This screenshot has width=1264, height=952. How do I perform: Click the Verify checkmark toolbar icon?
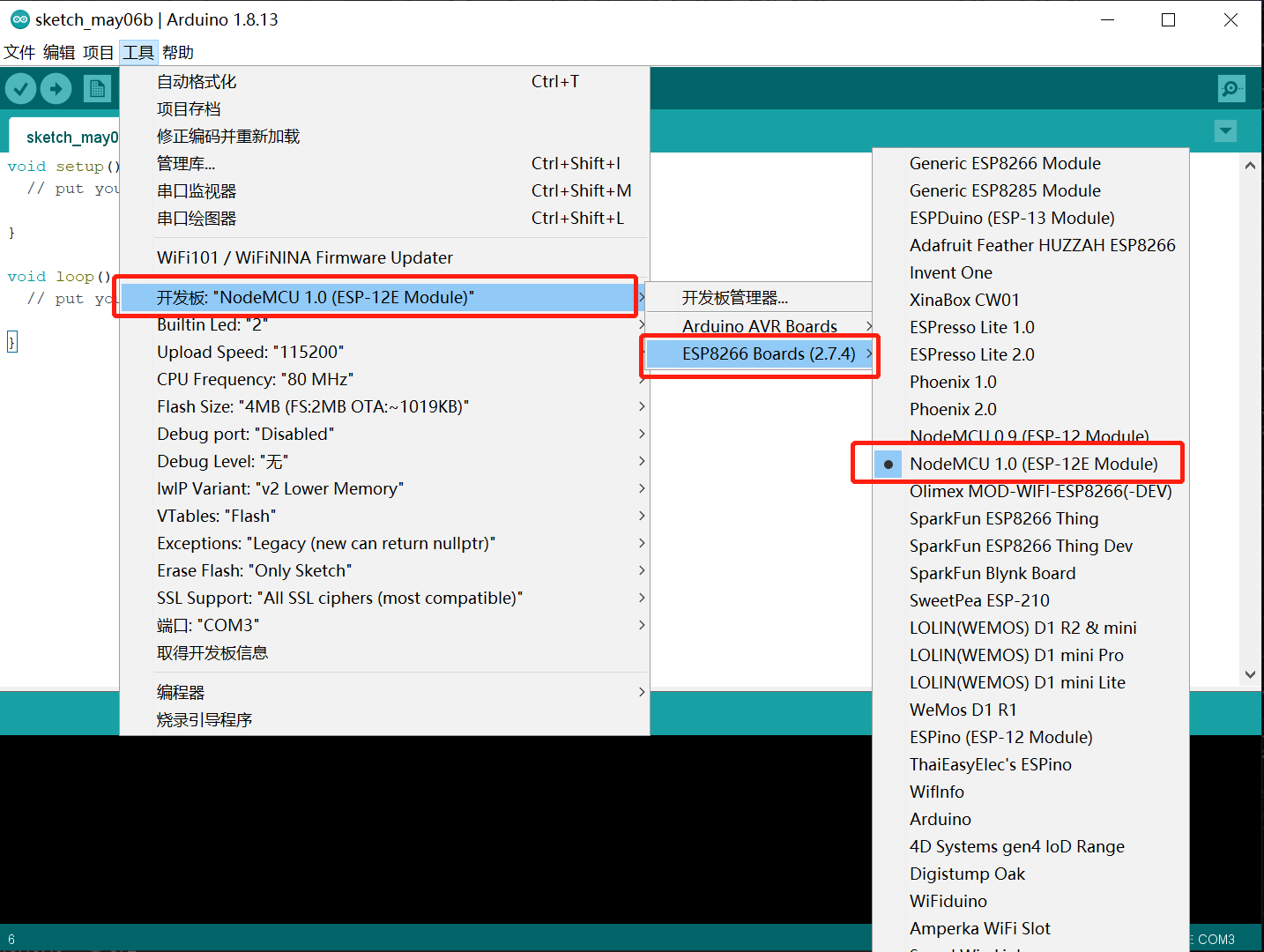[20, 88]
